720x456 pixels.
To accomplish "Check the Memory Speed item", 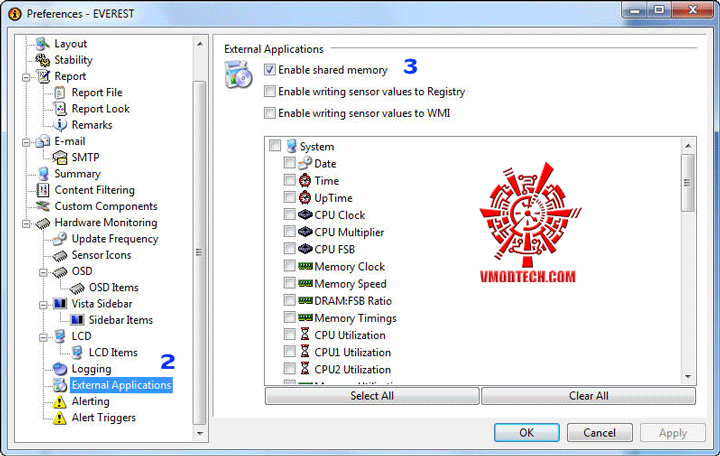I will pos(289,283).
